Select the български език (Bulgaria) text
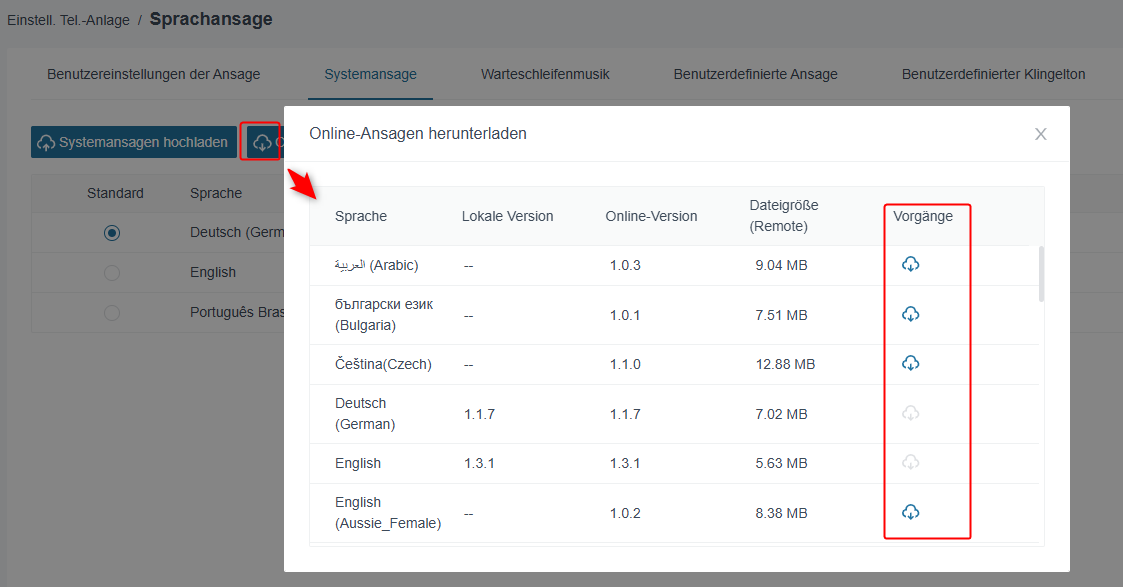The height and width of the screenshot is (587, 1123). click(384, 315)
